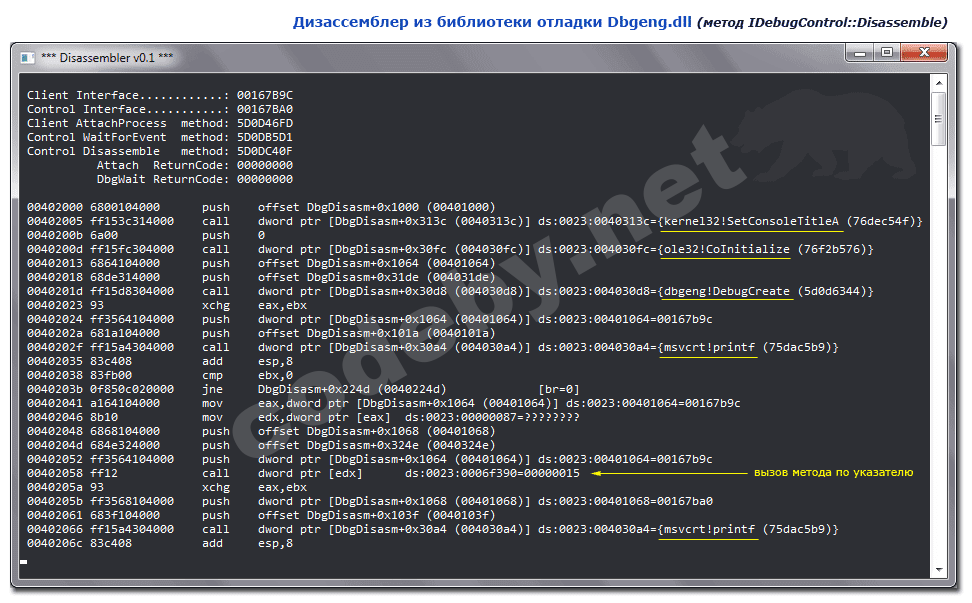Click the 'DbgWait ReturnCode' line
The width and height of the screenshot is (972, 603).
pyautogui.click(x=195, y=179)
